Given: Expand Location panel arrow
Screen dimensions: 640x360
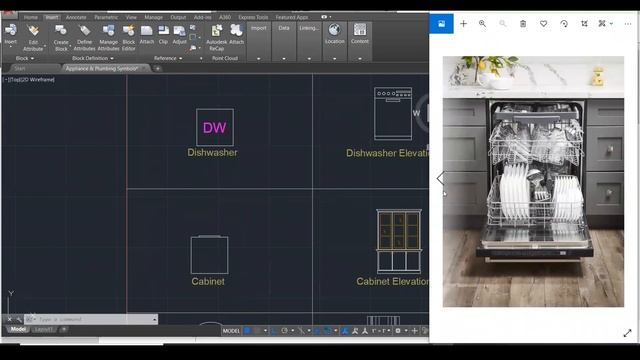Looking at the screenshot, I should point(334,59).
